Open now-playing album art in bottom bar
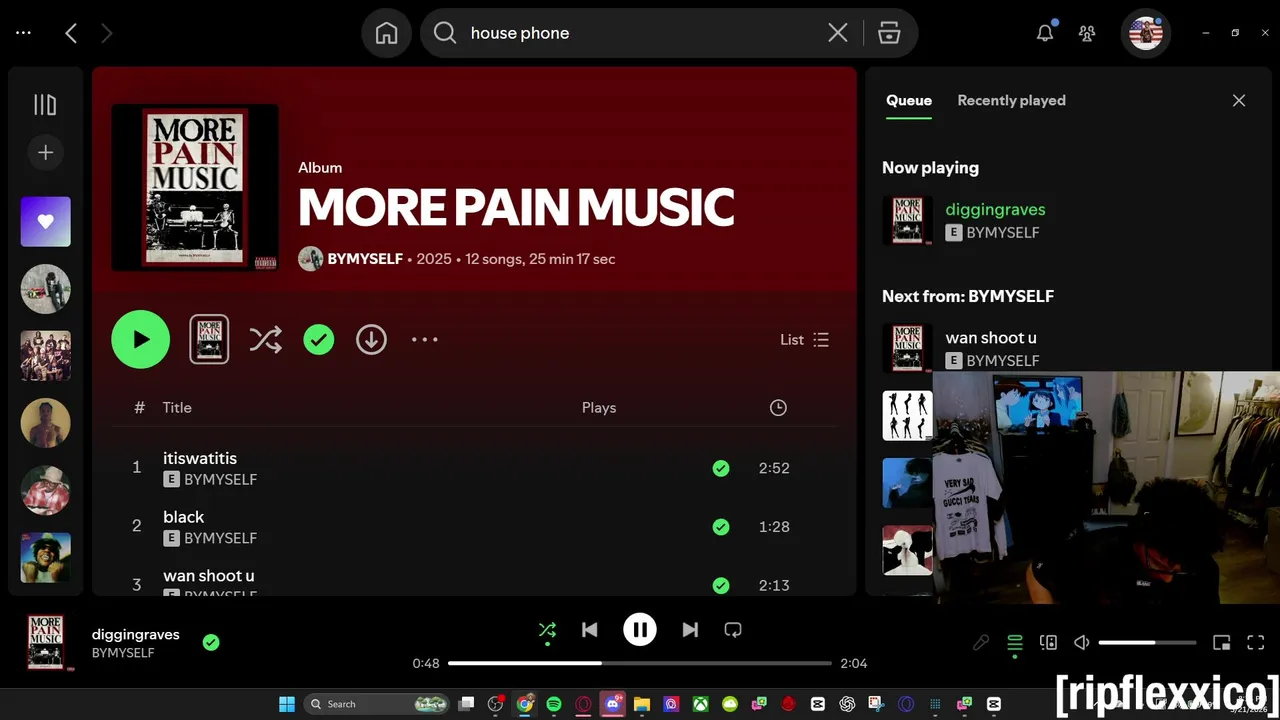The height and width of the screenshot is (720, 1280). point(46,642)
